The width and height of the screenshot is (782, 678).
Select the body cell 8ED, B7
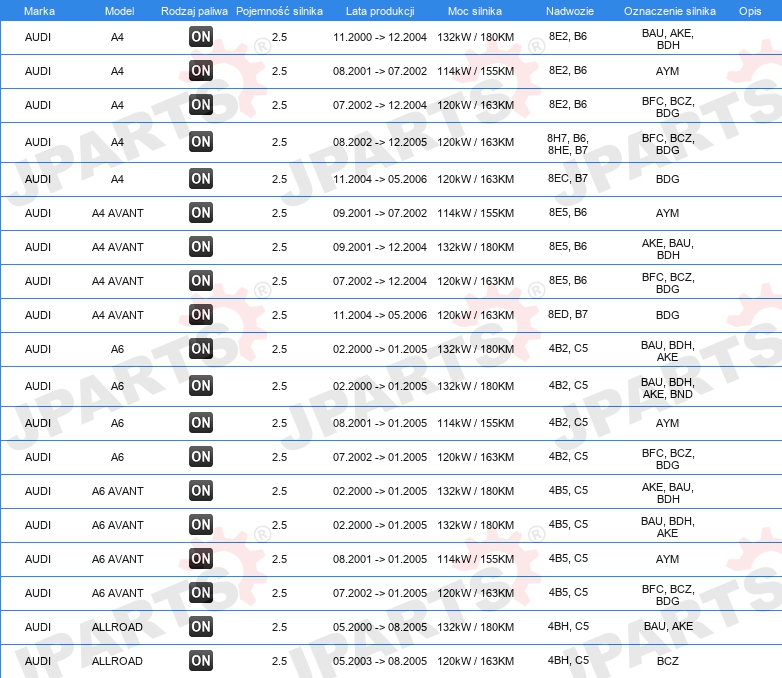(x=568, y=314)
